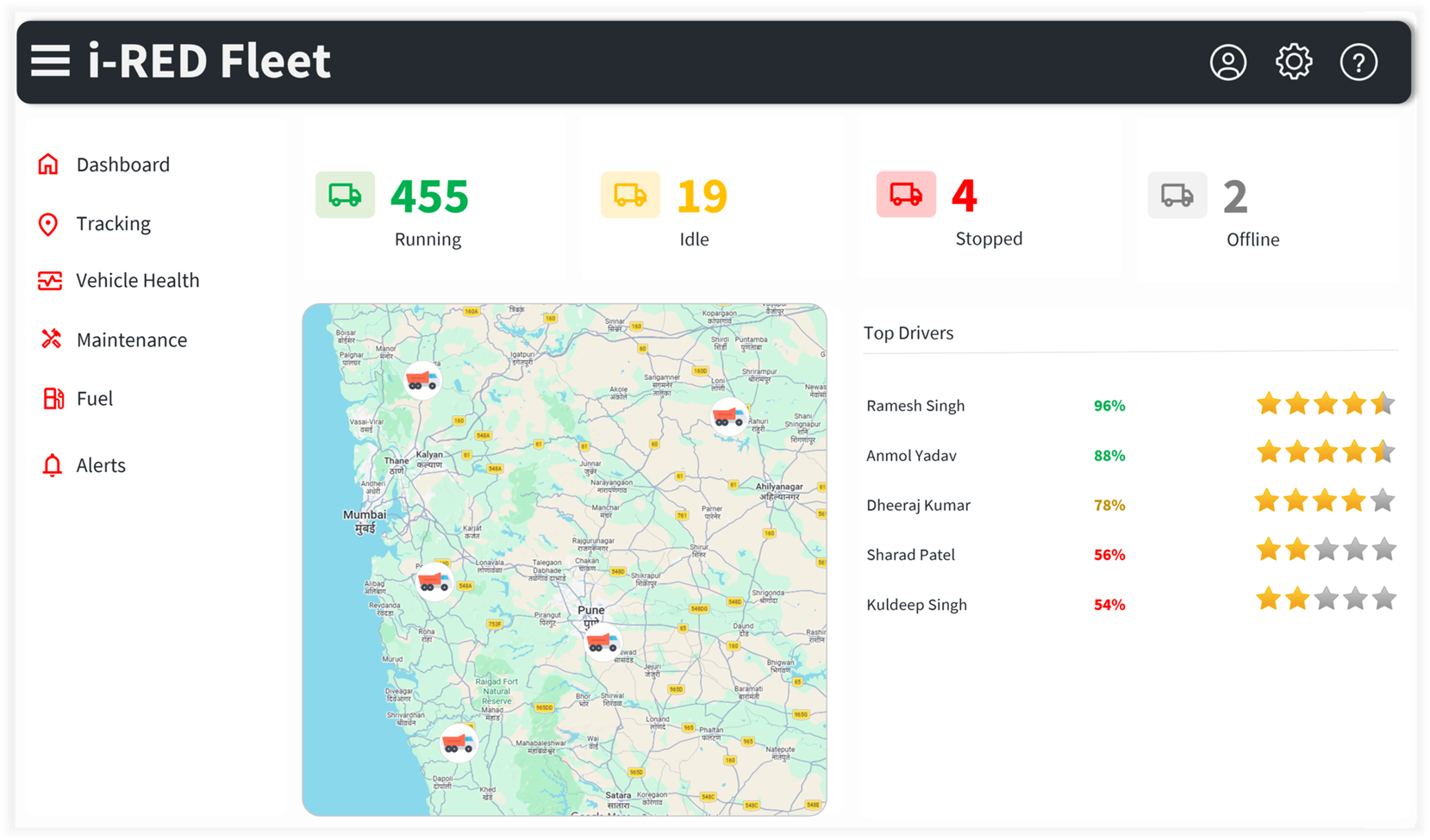This screenshot has width=1430, height=840.
Task: Go to Dashboard in sidebar
Action: [x=122, y=165]
